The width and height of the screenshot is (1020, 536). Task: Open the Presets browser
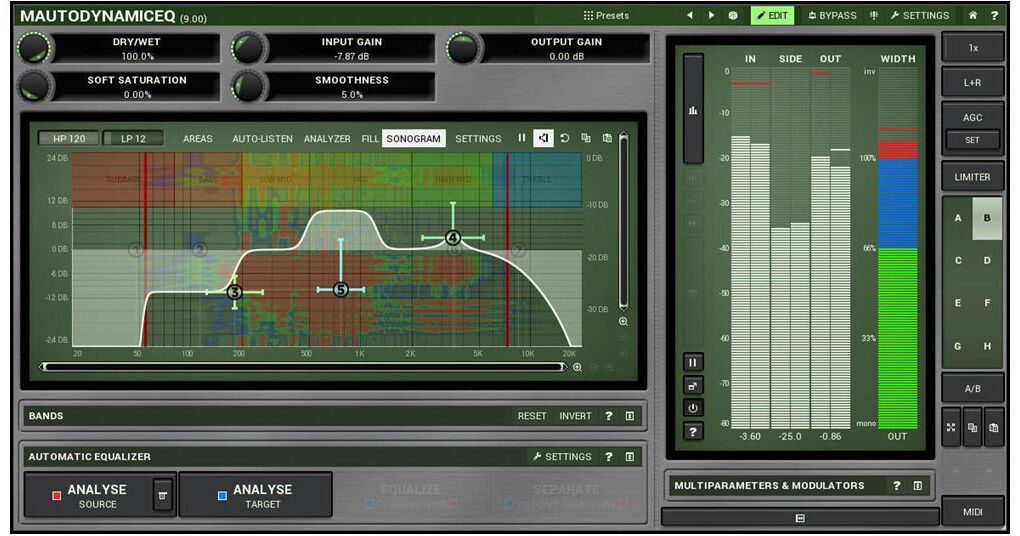click(606, 16)
